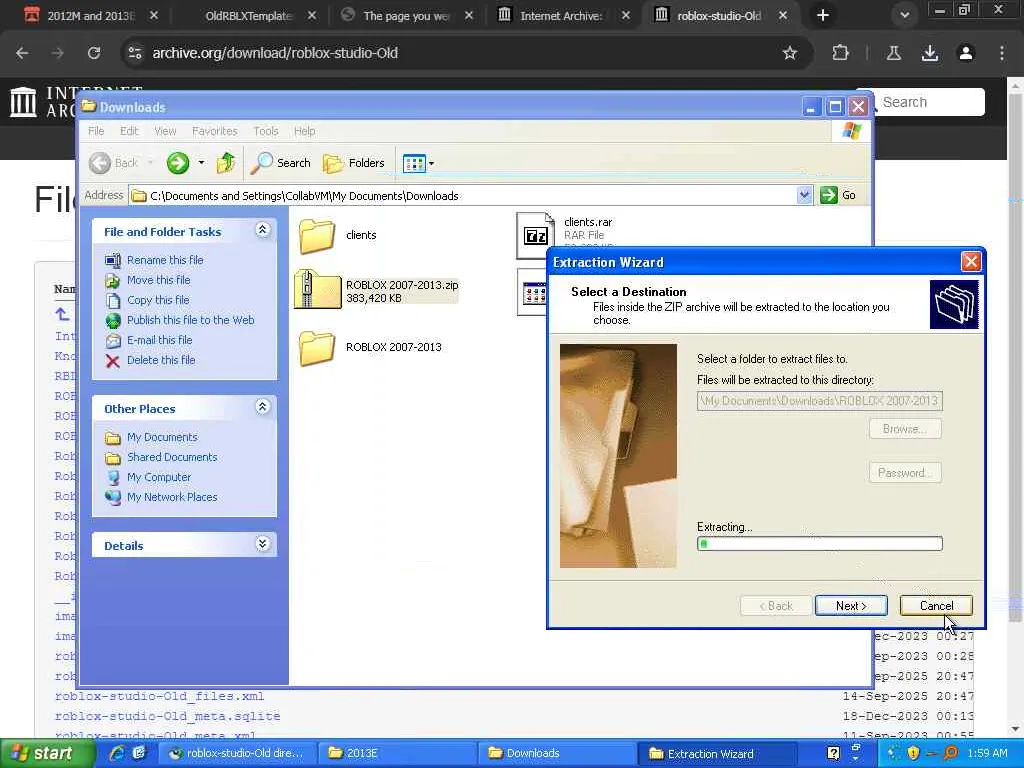Image resolution: width=1024 pixels, height=768 pixels.
Task: Click the Chrome reload icon
Action: tap(93, 53)
